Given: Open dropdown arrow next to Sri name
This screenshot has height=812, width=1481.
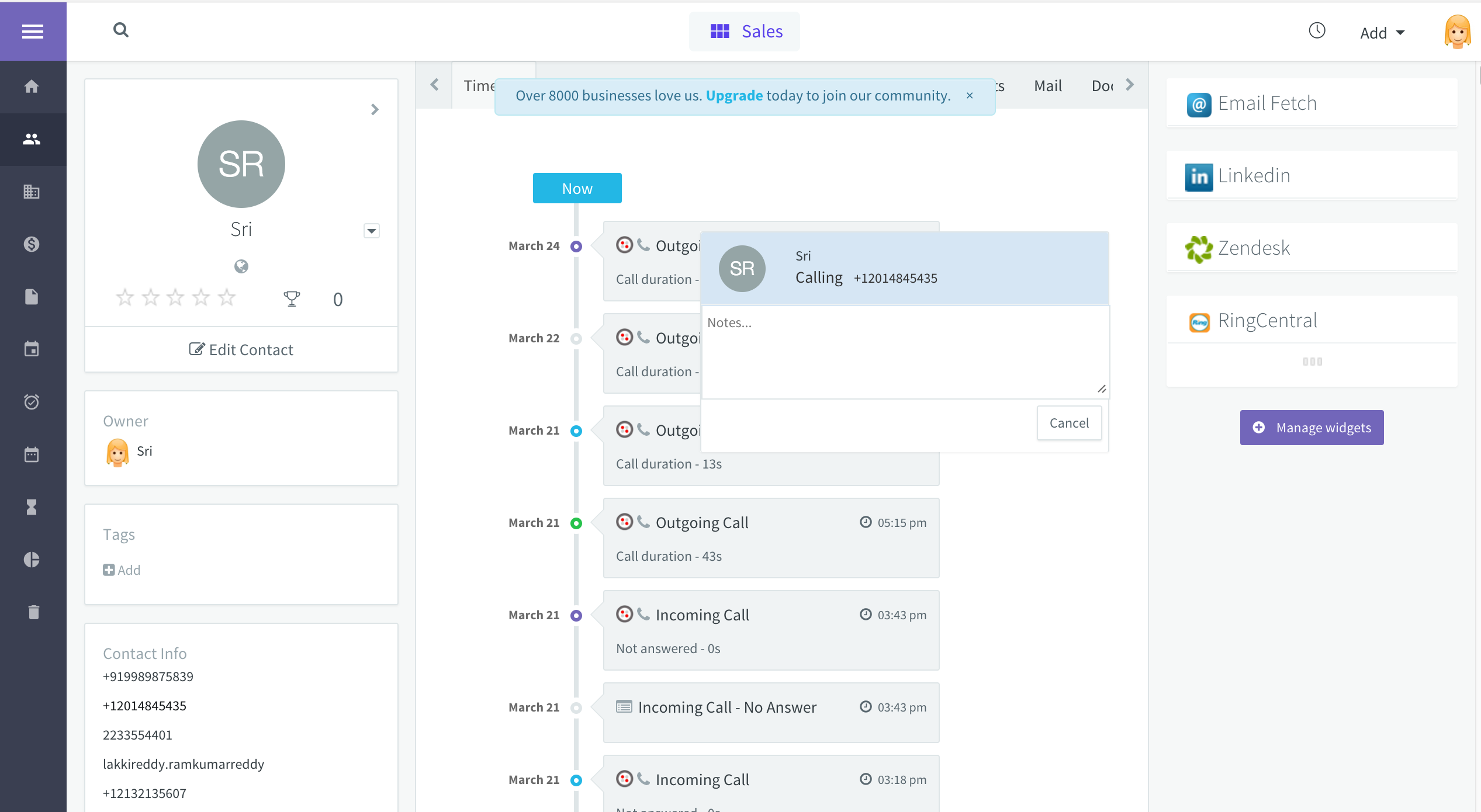Looking at the screenshot, I should click(x=372, y=231).
